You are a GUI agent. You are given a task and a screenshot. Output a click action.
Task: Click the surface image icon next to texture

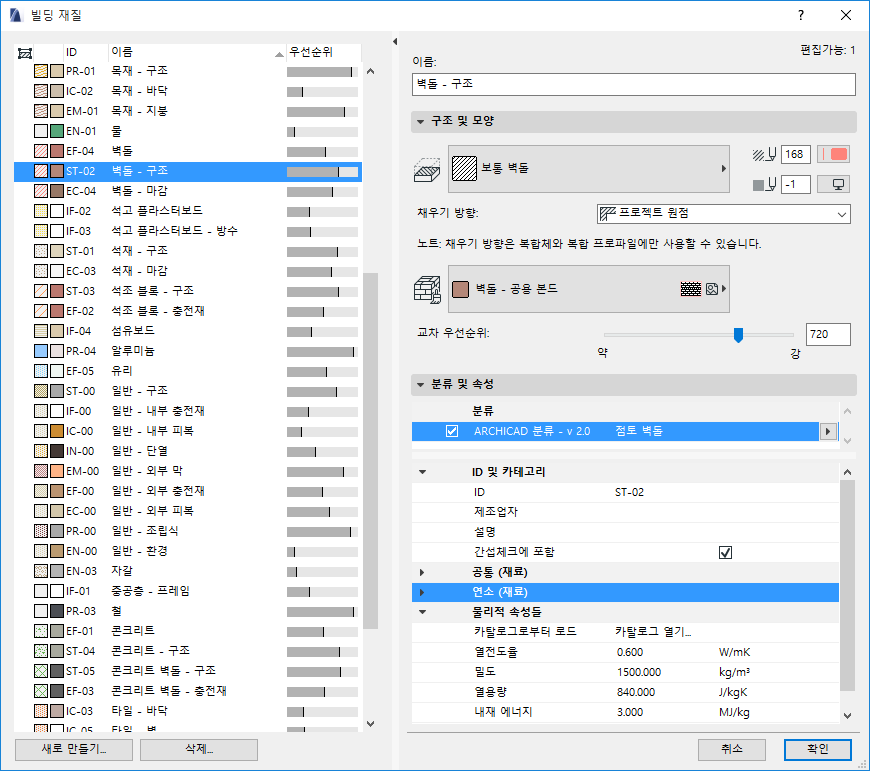pos(712,289)
